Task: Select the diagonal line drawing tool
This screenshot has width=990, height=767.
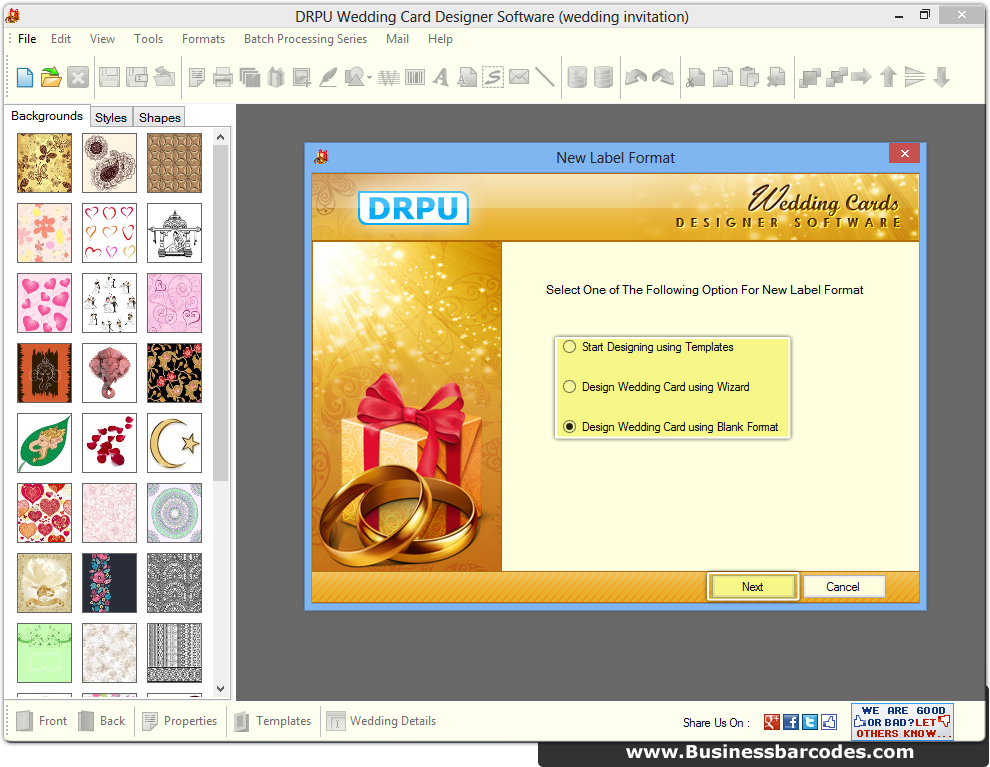Action: [x=544, y=78]
